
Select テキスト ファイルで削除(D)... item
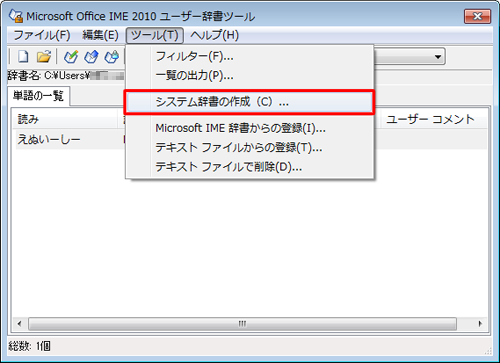tap(249, 167)
